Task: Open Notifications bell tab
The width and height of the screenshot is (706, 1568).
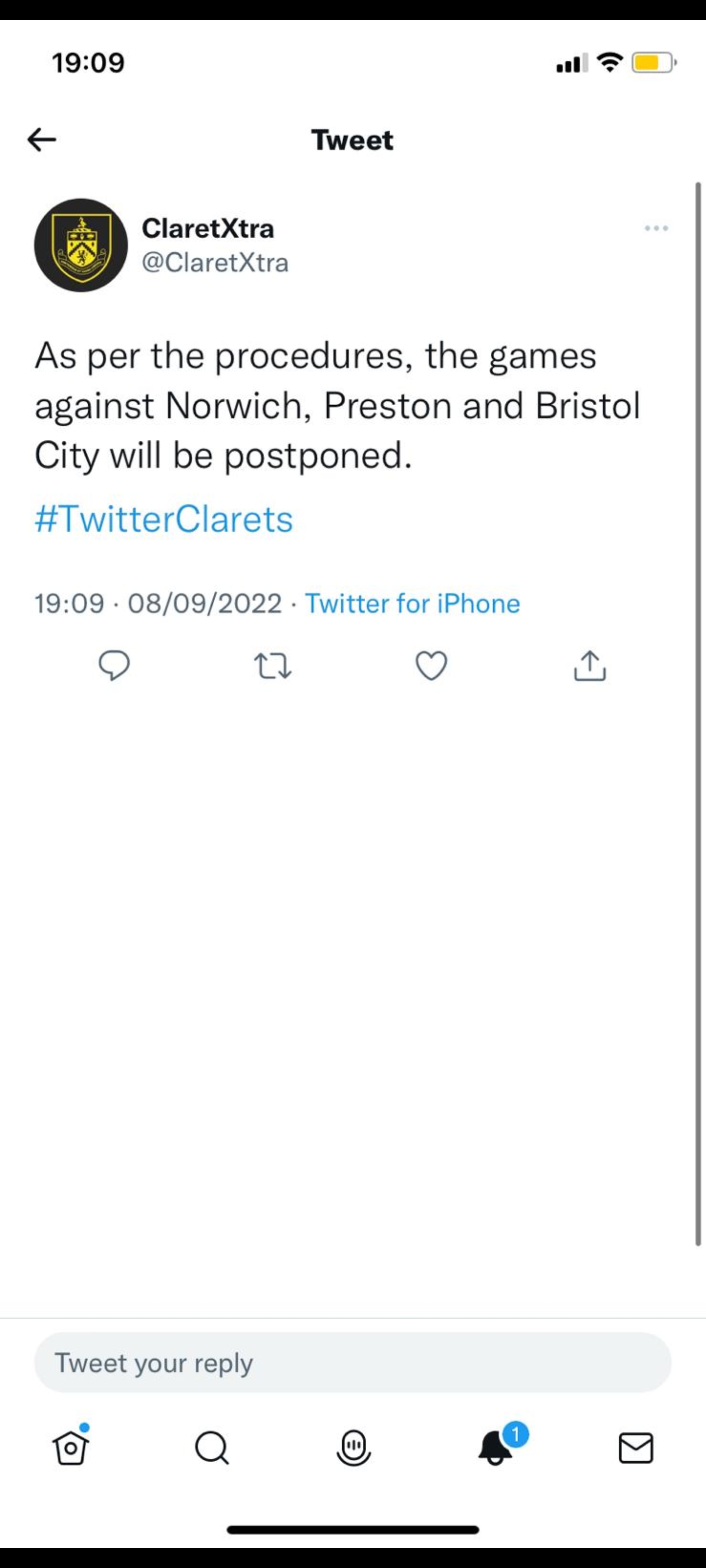Action: (496, 1446)
